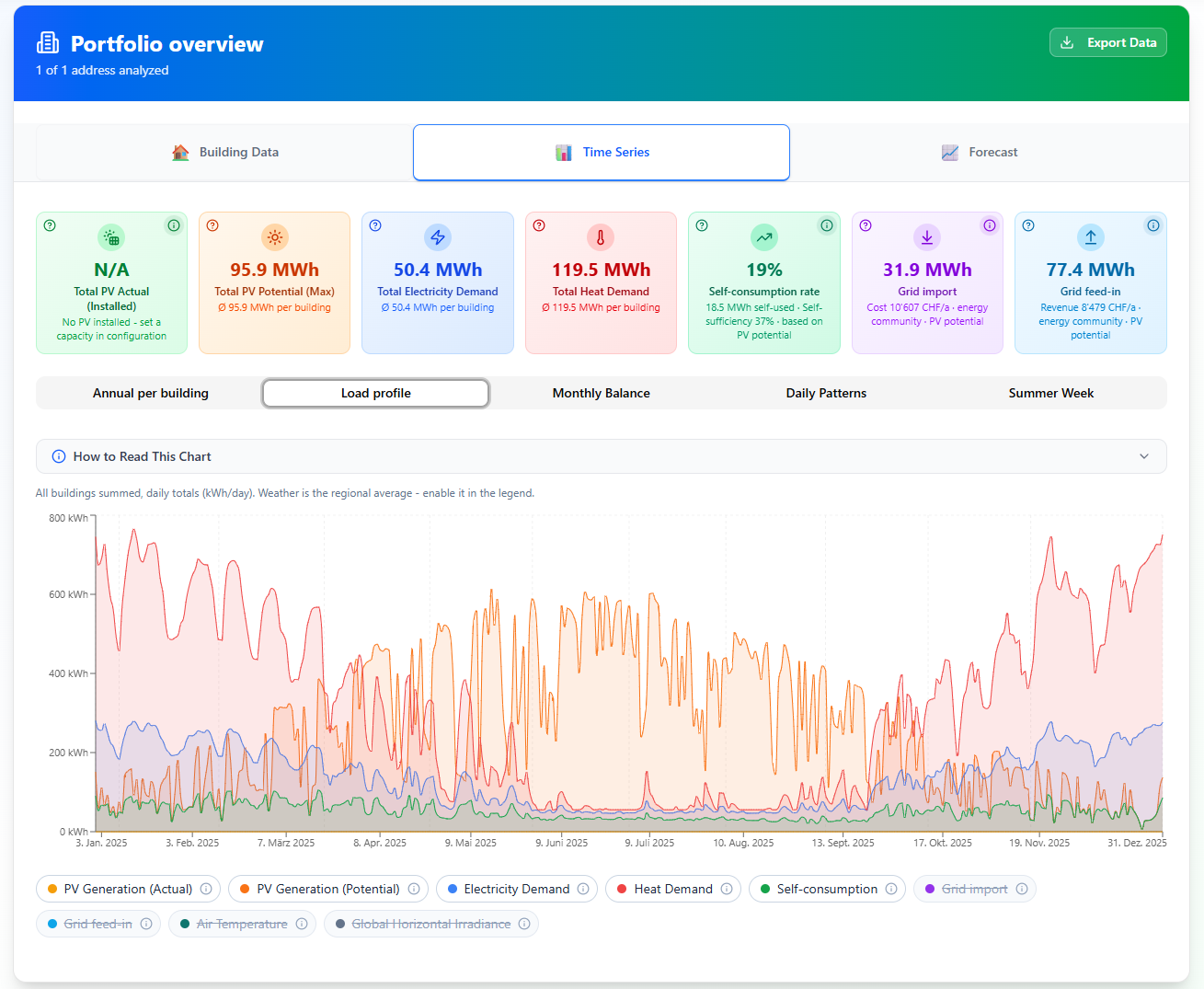Screen dimensions: 1204x989
Task: Click lightning bolt icon on Electricity Demand card
Action: tap(438, 237)
